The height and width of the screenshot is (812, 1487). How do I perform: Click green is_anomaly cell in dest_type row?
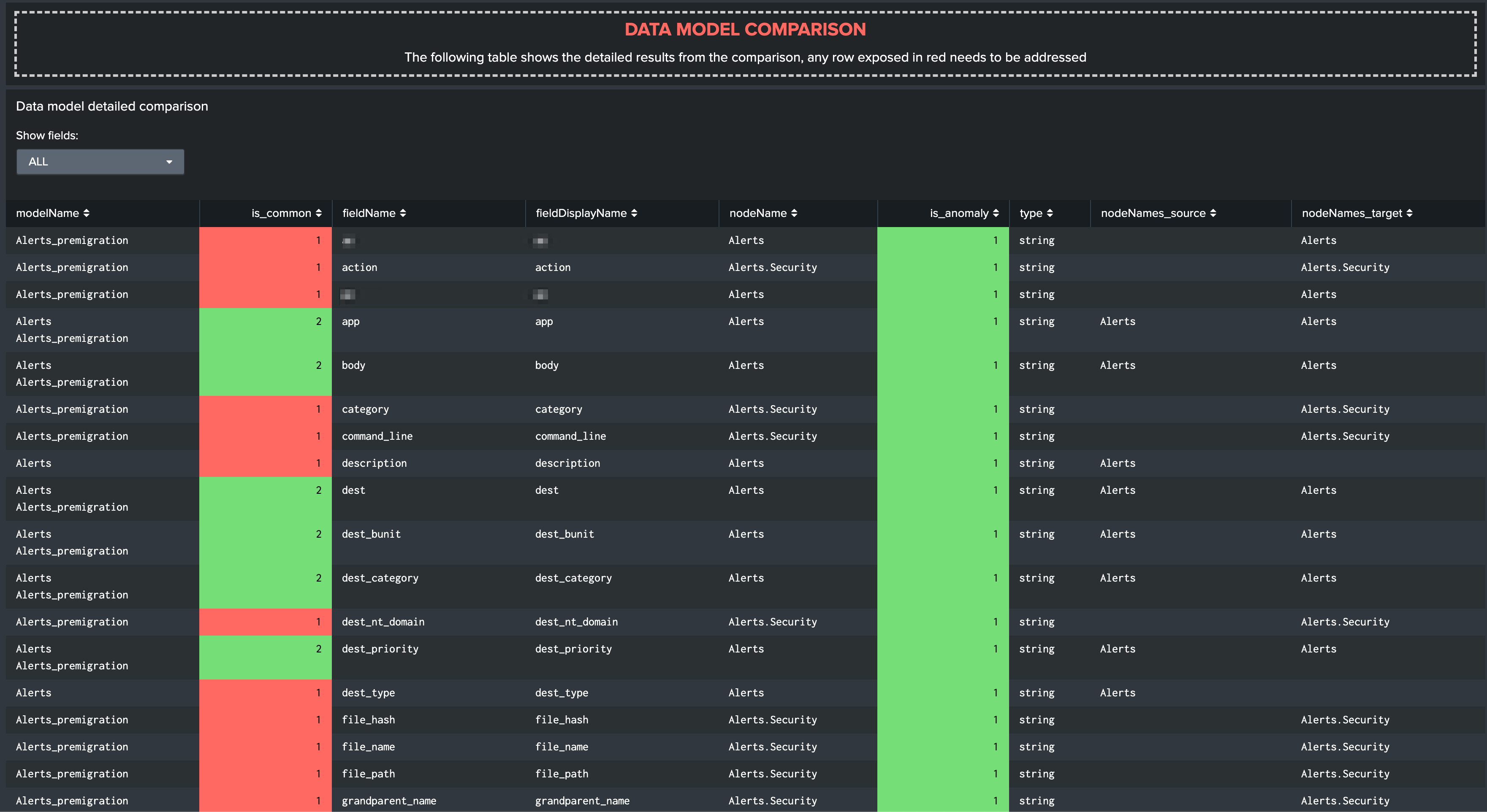click(x=943, y=693)
